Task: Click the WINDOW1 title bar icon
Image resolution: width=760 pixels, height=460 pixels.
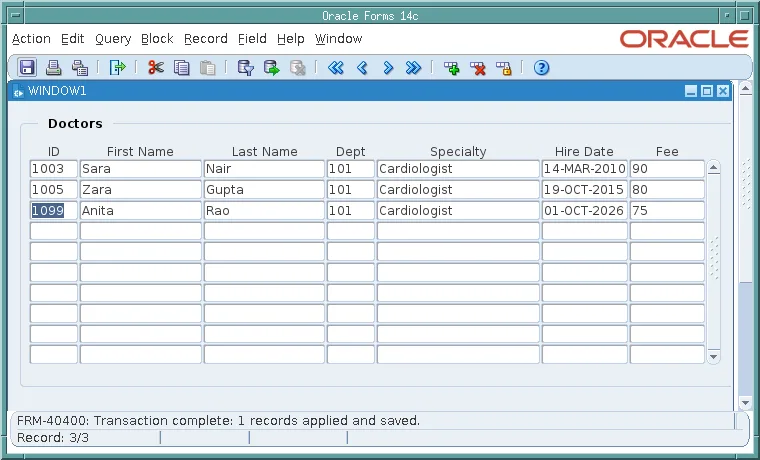Action: (18, 91)
